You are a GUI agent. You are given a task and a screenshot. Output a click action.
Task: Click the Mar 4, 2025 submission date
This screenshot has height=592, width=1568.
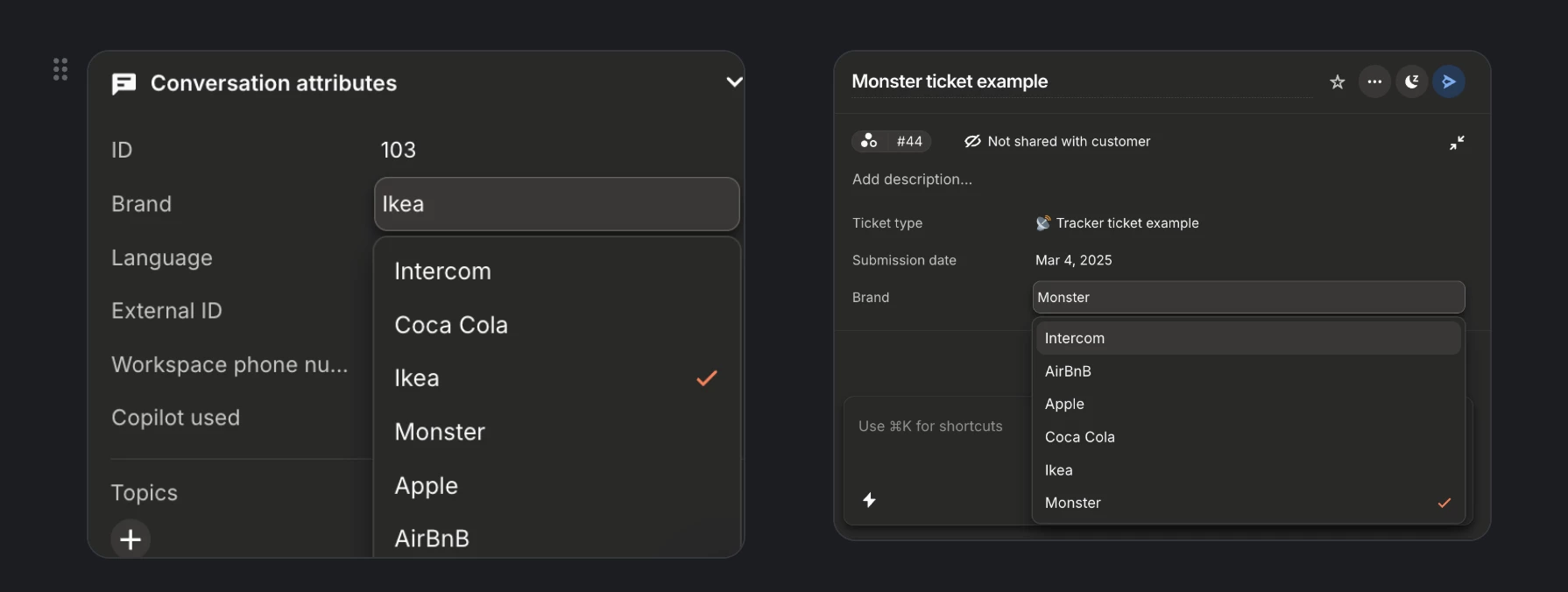(x=1073, y=260)
